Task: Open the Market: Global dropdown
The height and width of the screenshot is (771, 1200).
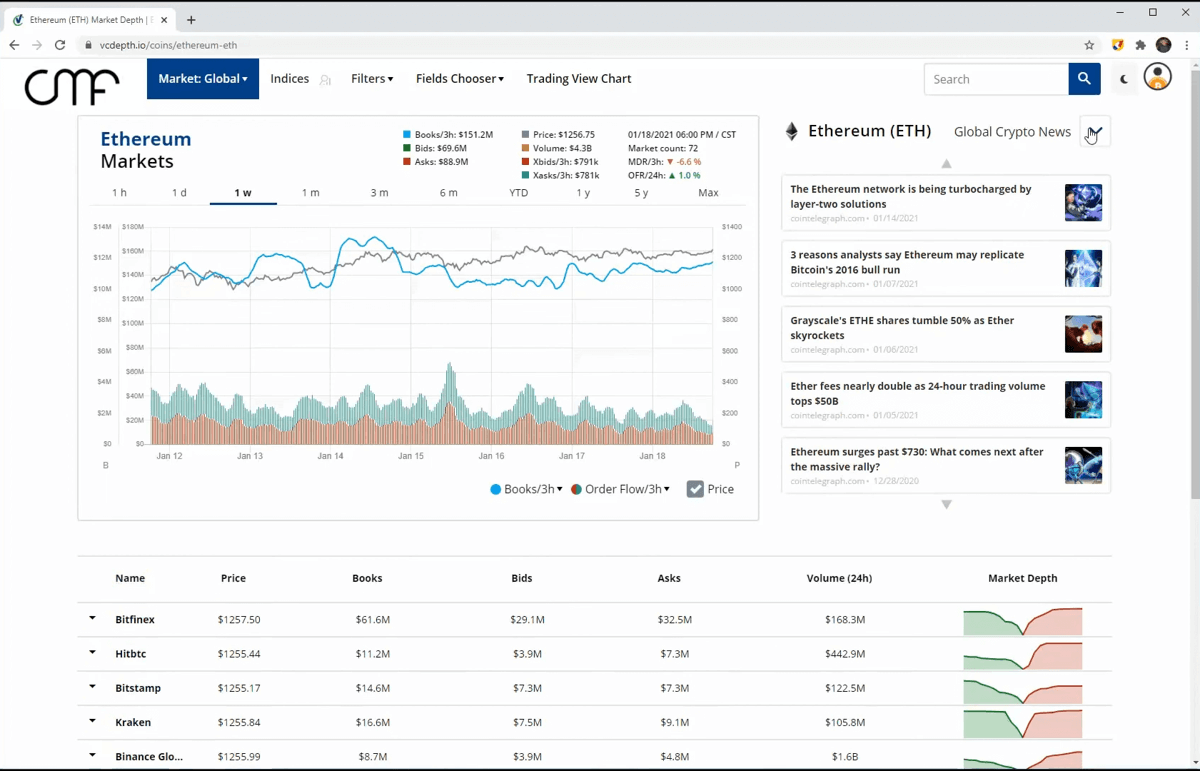Action: point(203,79)
